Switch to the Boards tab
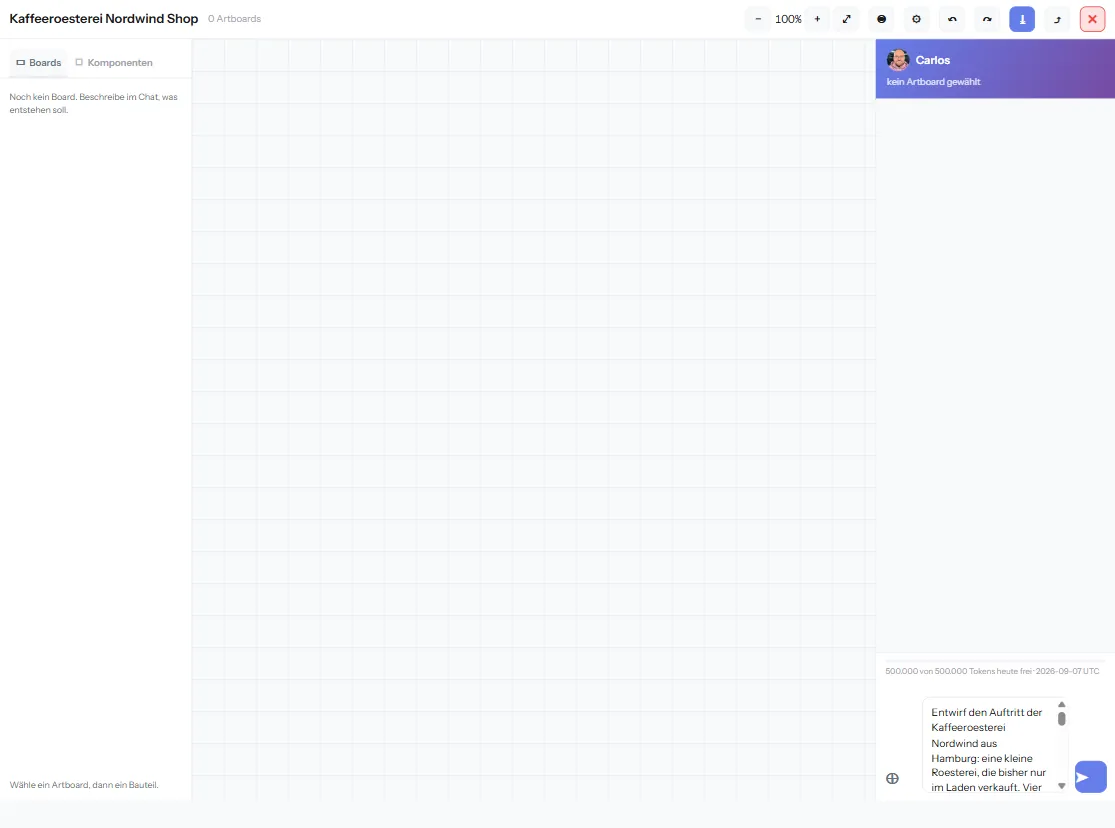1115x828 pixels. click(39, 63)
